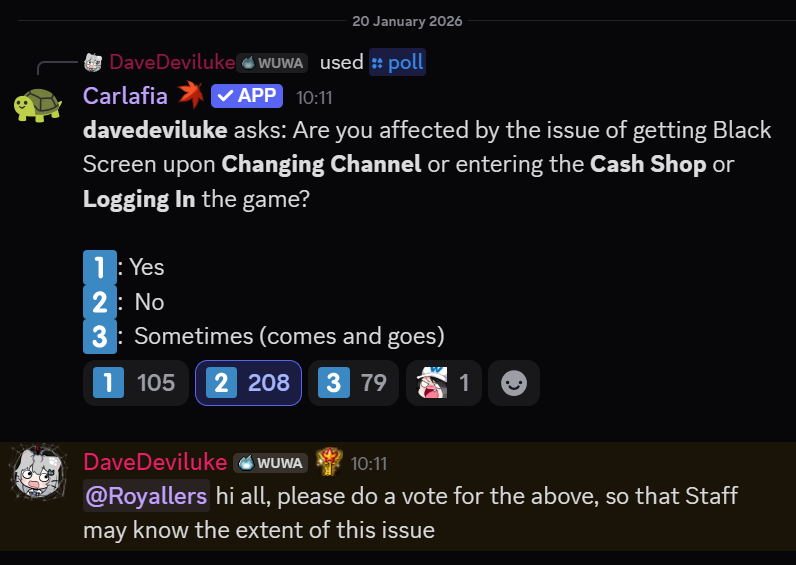Click the @Royallers role mention
This screenshot has width=796, height=565.
pos(146,496)
